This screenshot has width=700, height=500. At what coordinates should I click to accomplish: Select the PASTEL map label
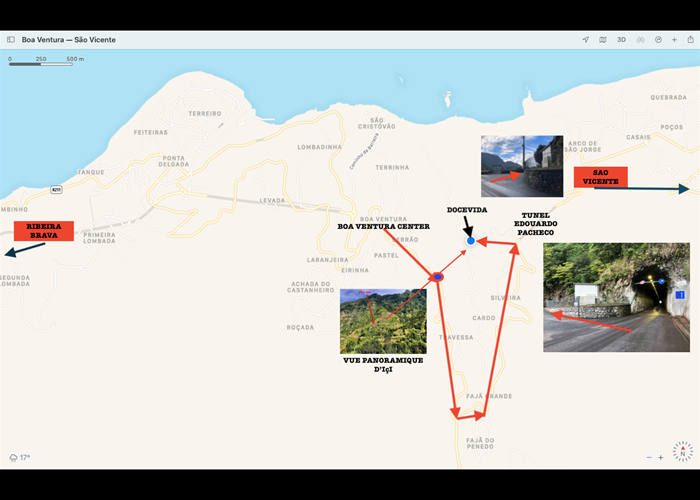(387, 255)
